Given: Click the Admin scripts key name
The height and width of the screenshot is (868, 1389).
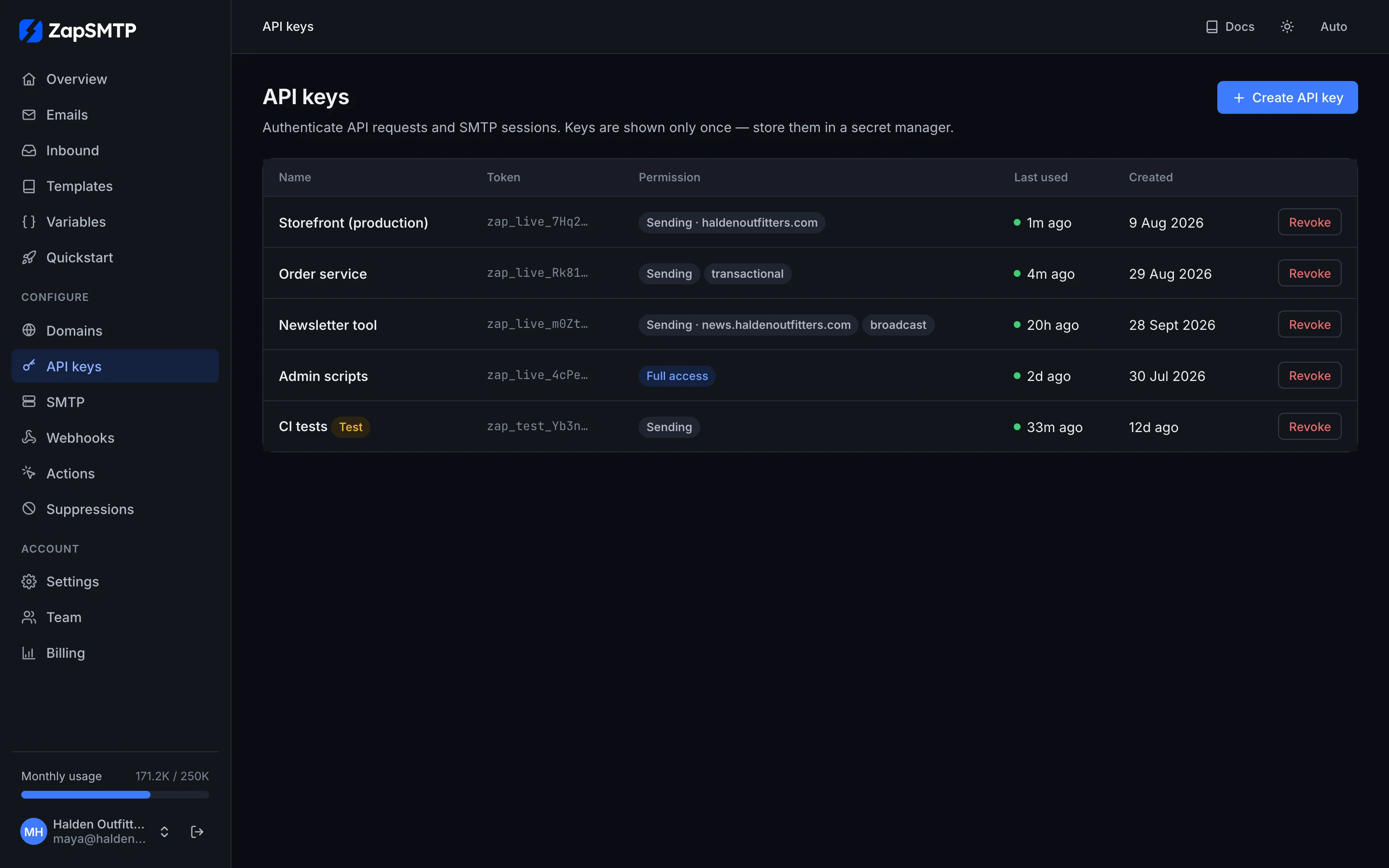Looking at the screenshot, I should pos(323,376).
